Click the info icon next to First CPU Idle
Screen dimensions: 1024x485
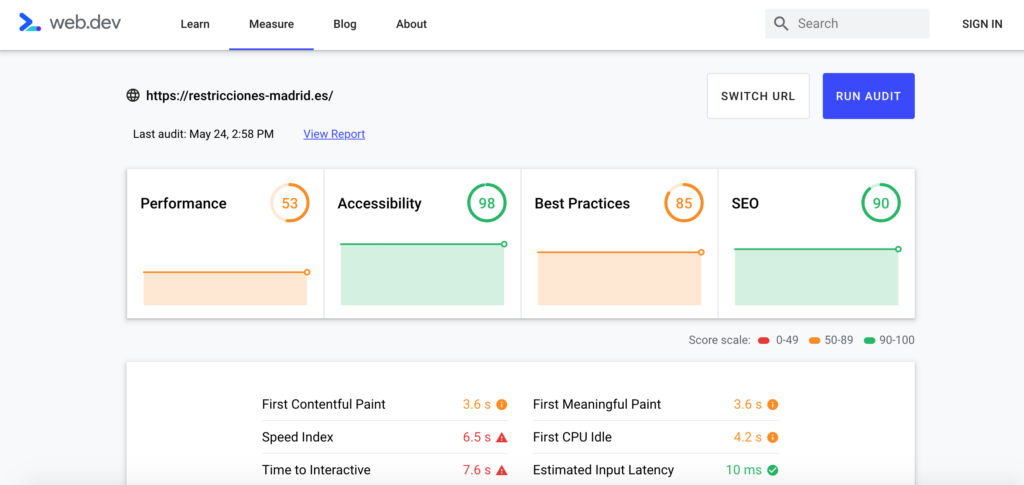773,437
